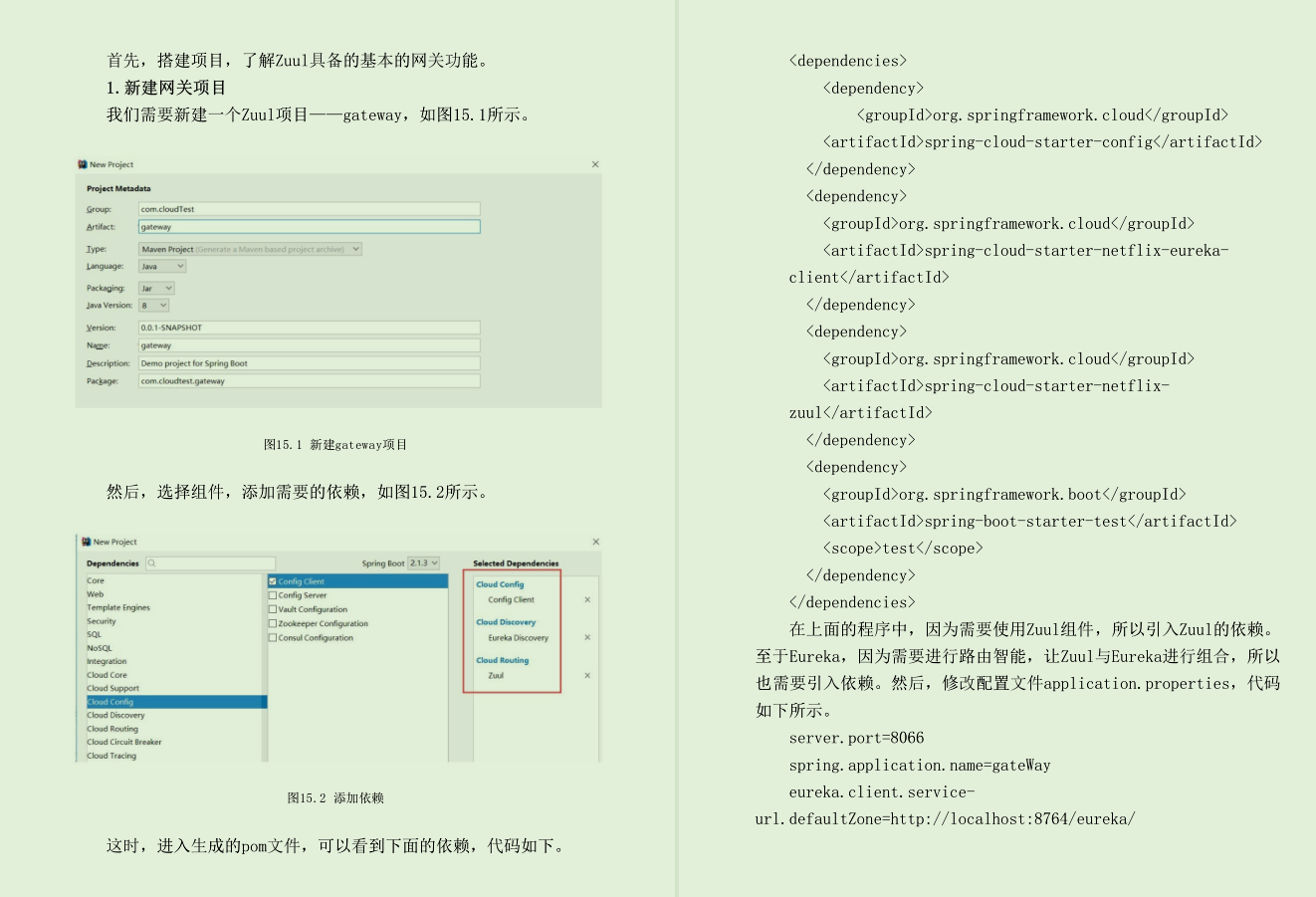
Task: Uncheck the Config Client checkbox
Action: [x=272, y=580]
